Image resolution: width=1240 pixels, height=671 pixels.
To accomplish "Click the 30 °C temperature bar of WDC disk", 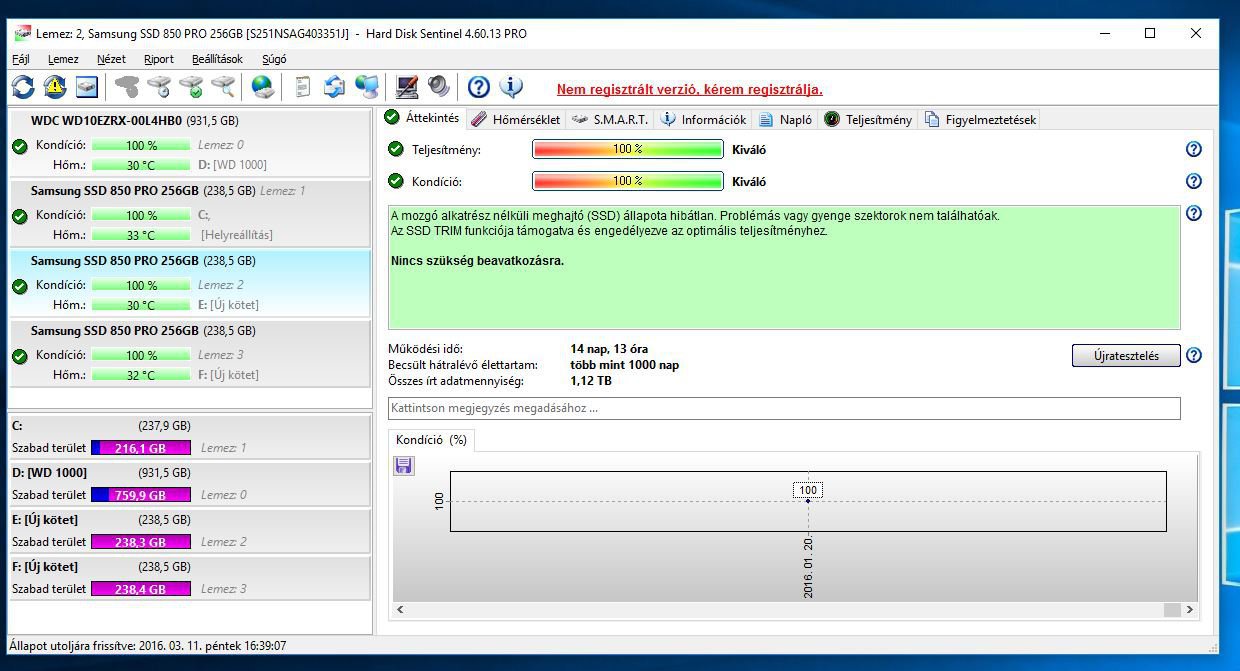I will coord(141,165).
